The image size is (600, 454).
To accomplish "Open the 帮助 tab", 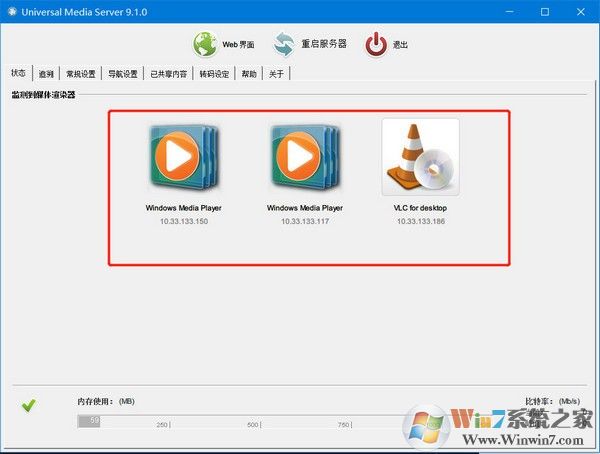I will tap(249, 74).
